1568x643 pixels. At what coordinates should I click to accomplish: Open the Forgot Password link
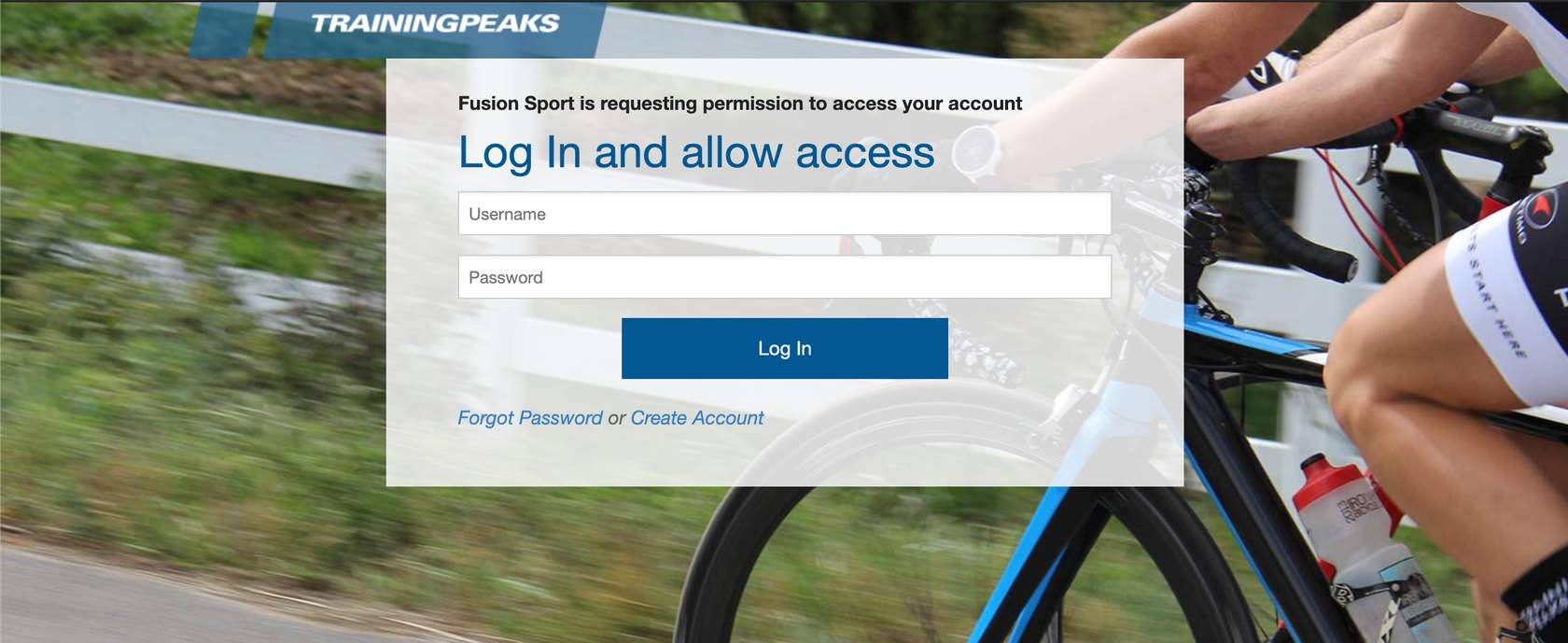click(530, 418)
